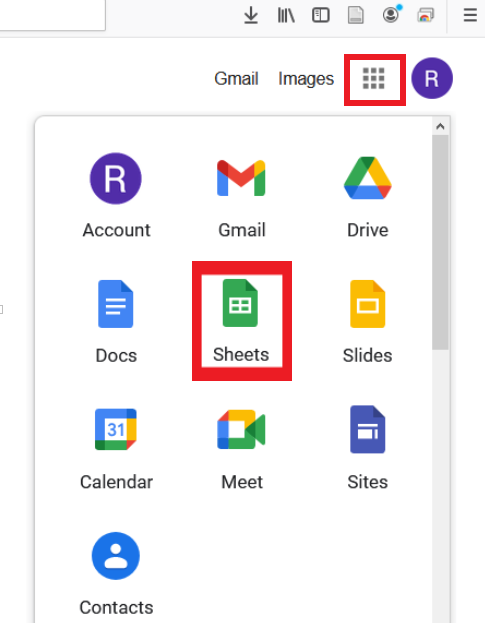Open Gmail from the apps panel
The width and height of the screenshot is (485, 623).
pos(242,197)
